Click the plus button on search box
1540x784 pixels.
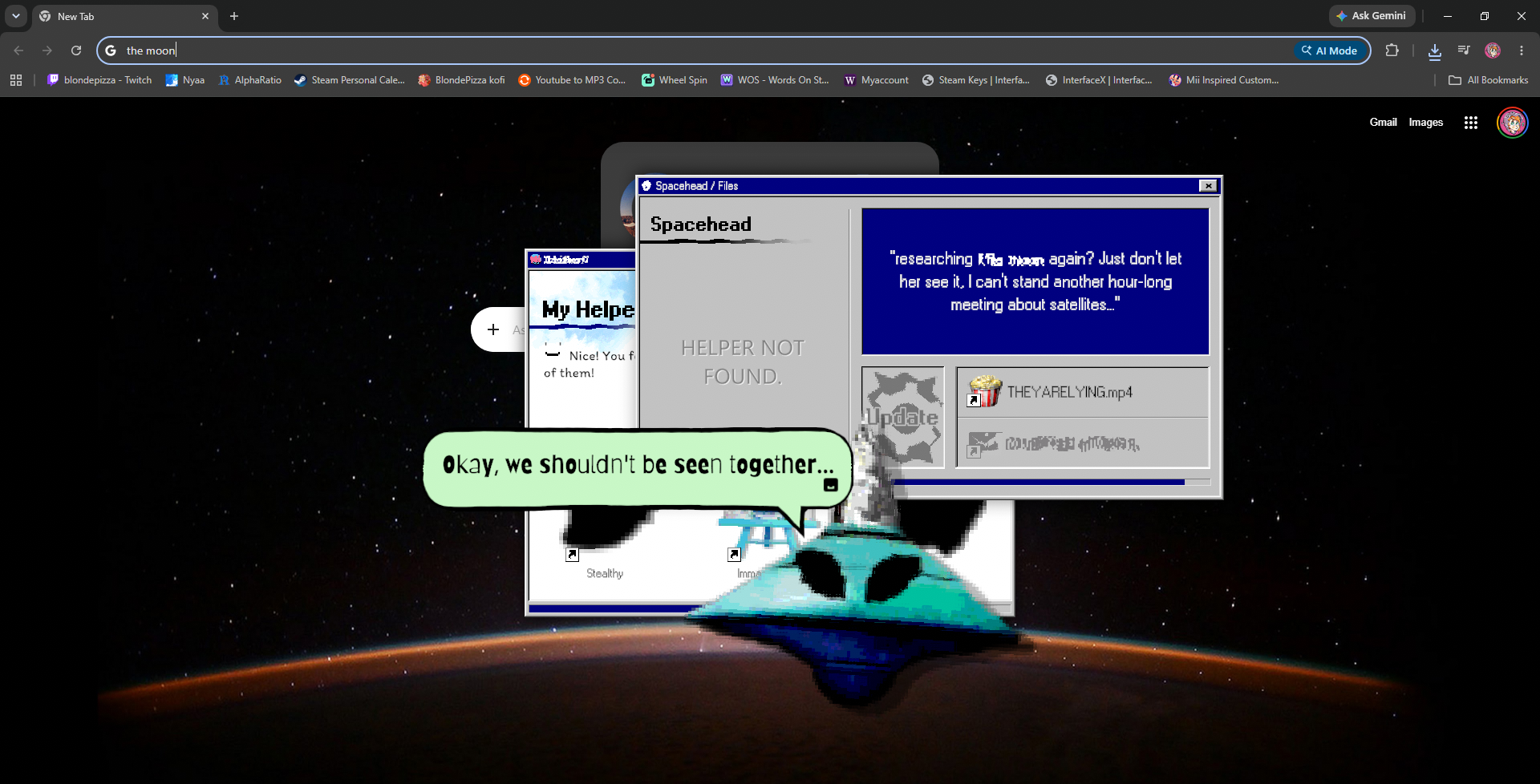(x=493, y=329)
